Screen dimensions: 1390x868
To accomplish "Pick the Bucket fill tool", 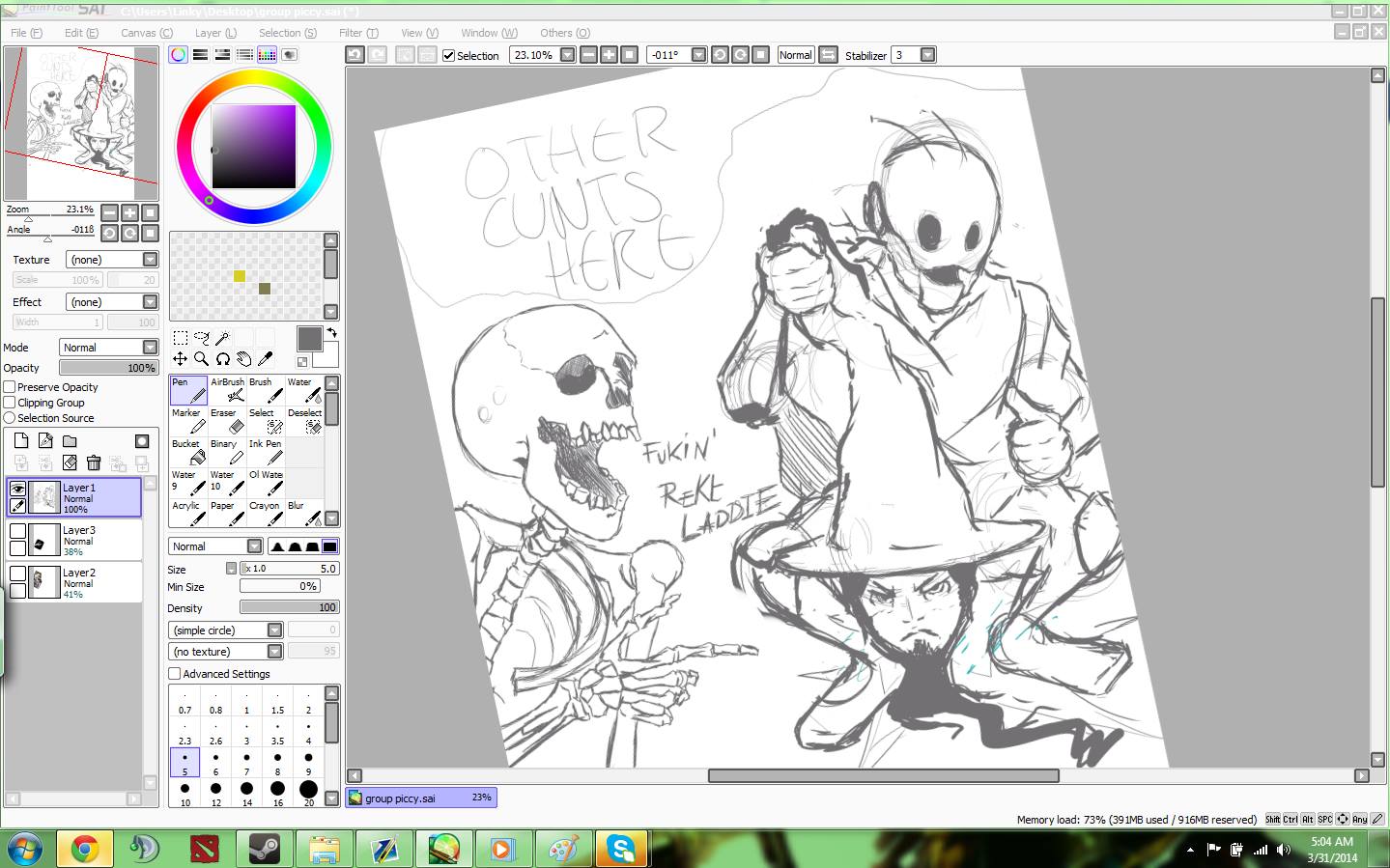I will click(x=189, y=452).
